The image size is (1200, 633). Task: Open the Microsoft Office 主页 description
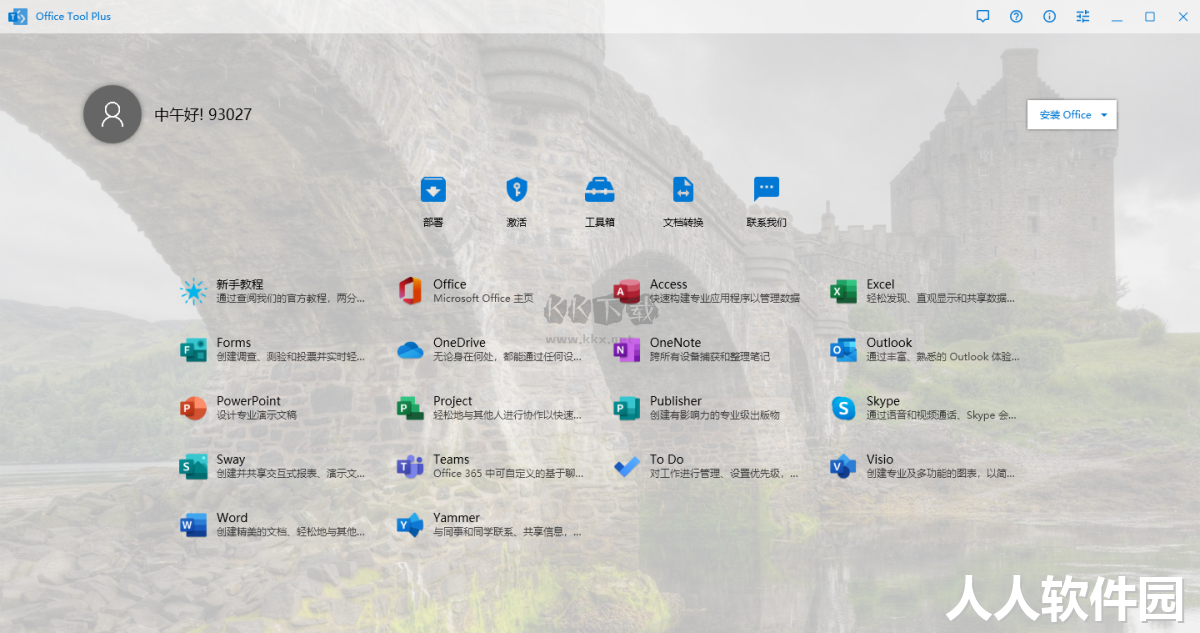coord(483,298)
